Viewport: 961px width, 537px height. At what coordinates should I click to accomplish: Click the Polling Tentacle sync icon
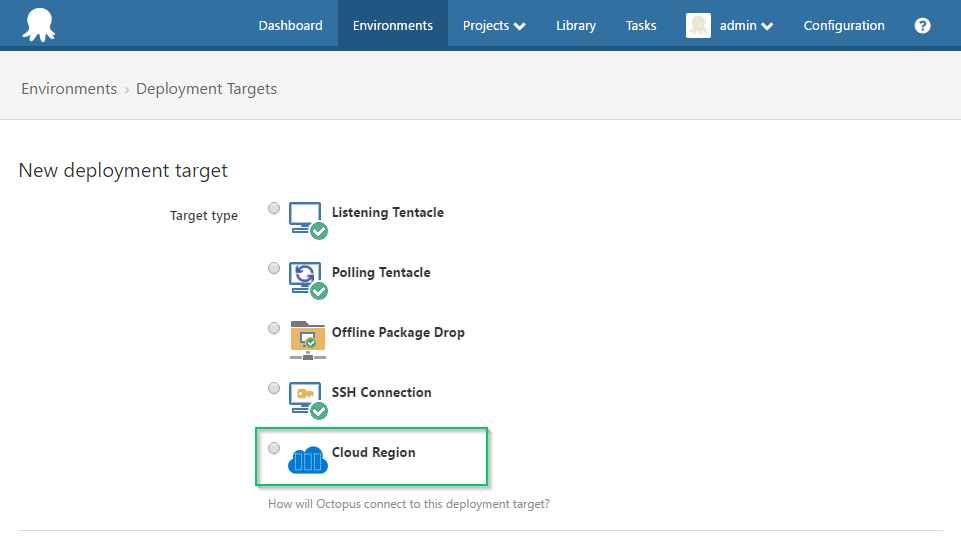[307, 278]
